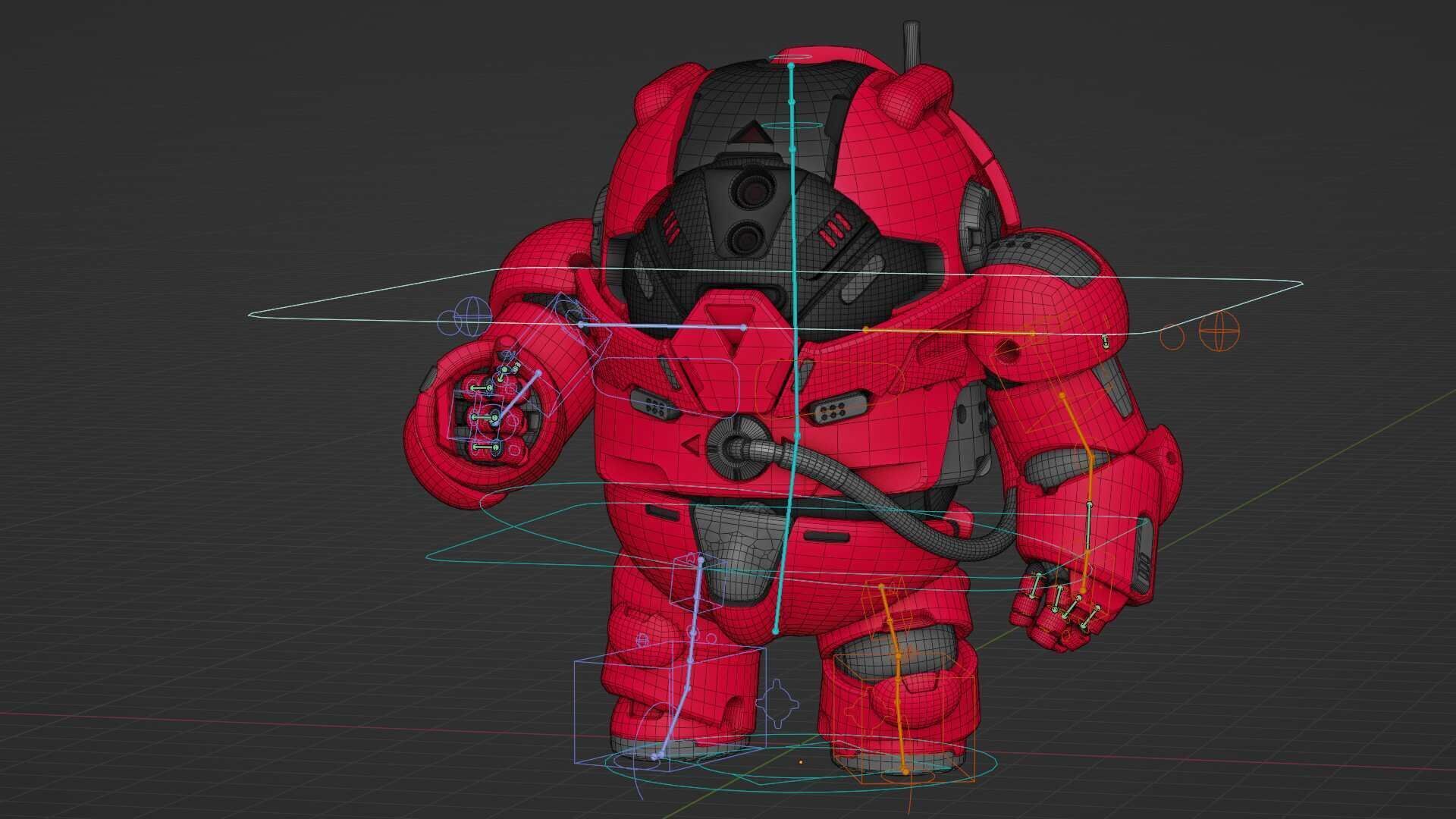The width and height of the screenshot is (1456, 819).
Task: Select the blue shoulder clavicle bone
Action: point(662,326)
